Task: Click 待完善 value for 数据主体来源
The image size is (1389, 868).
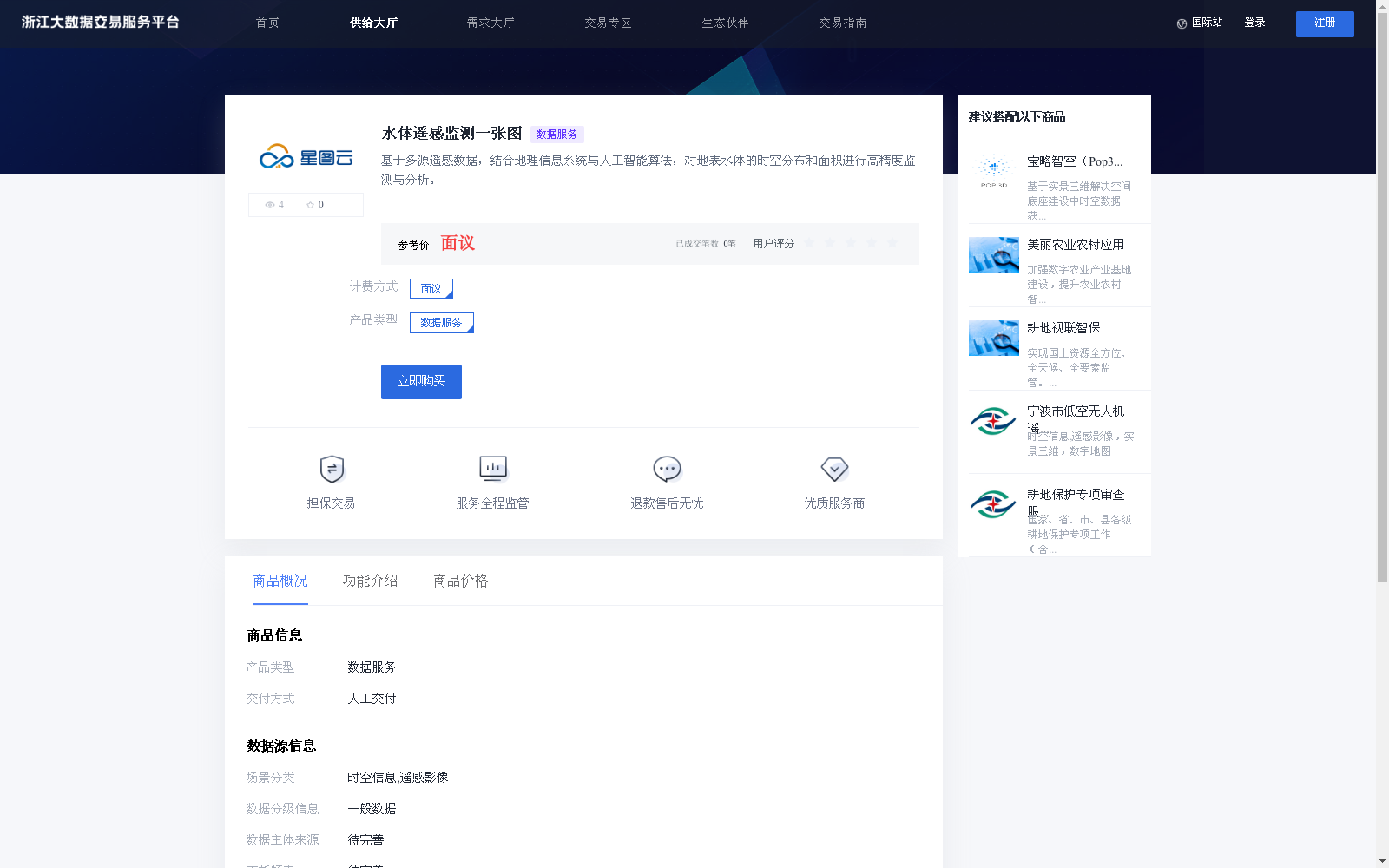Action: click(x=365, y=840)
